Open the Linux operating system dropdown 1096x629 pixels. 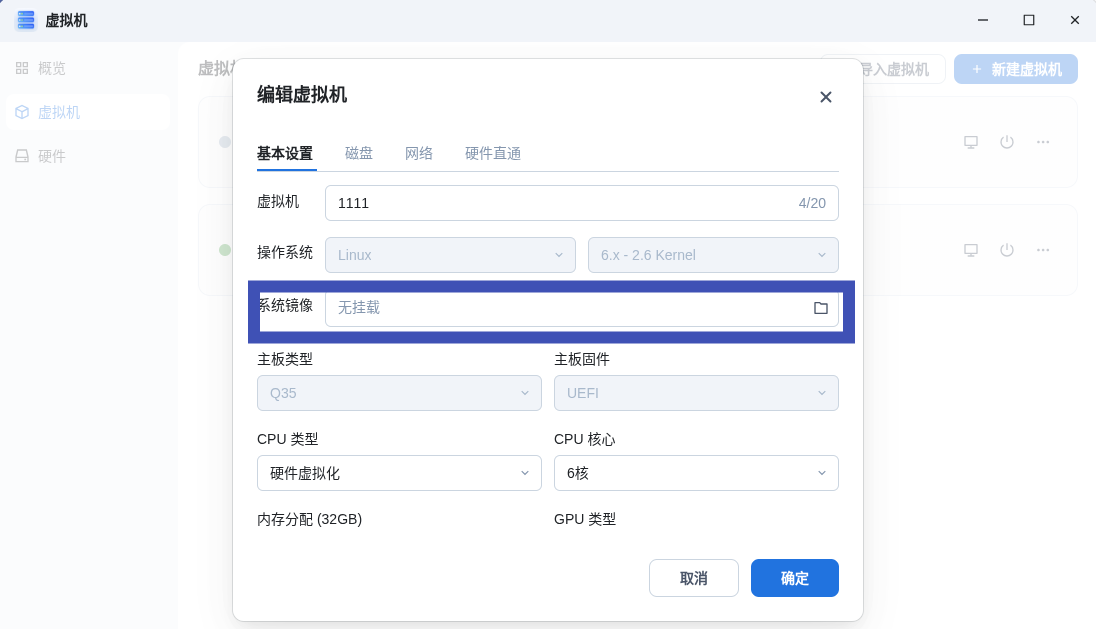(x=450, y=255)
